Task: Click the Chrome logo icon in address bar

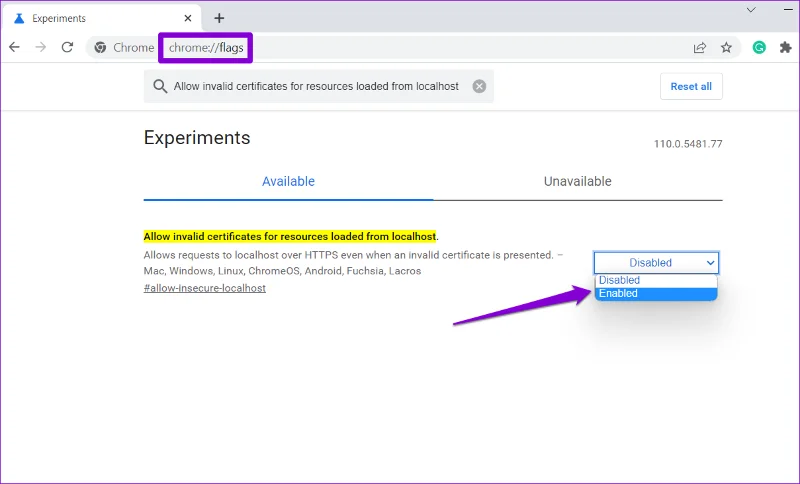Action: [x=101, y=47]
